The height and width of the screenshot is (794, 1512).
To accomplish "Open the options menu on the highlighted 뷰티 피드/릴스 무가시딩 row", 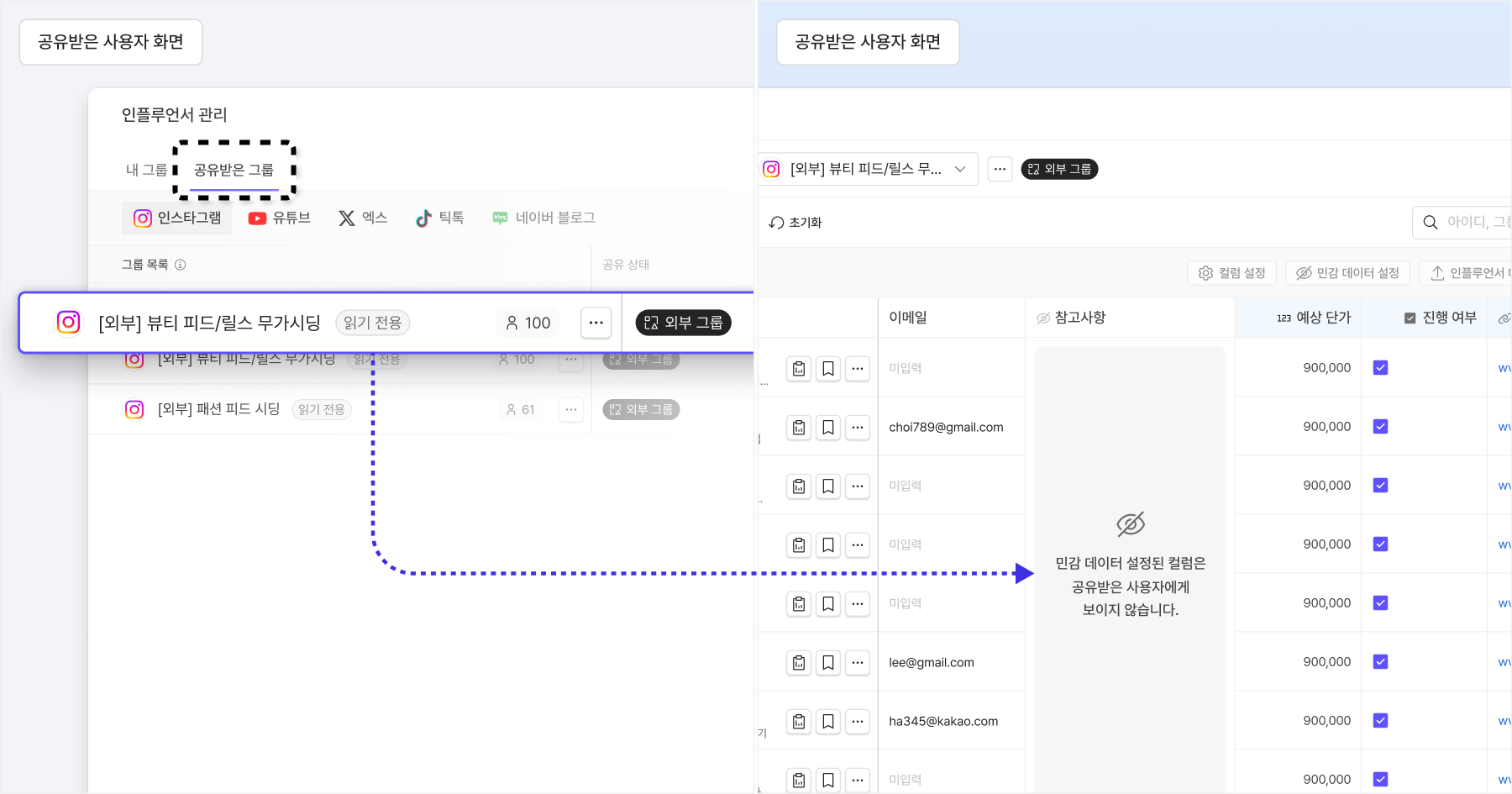I will coord(596,323).
